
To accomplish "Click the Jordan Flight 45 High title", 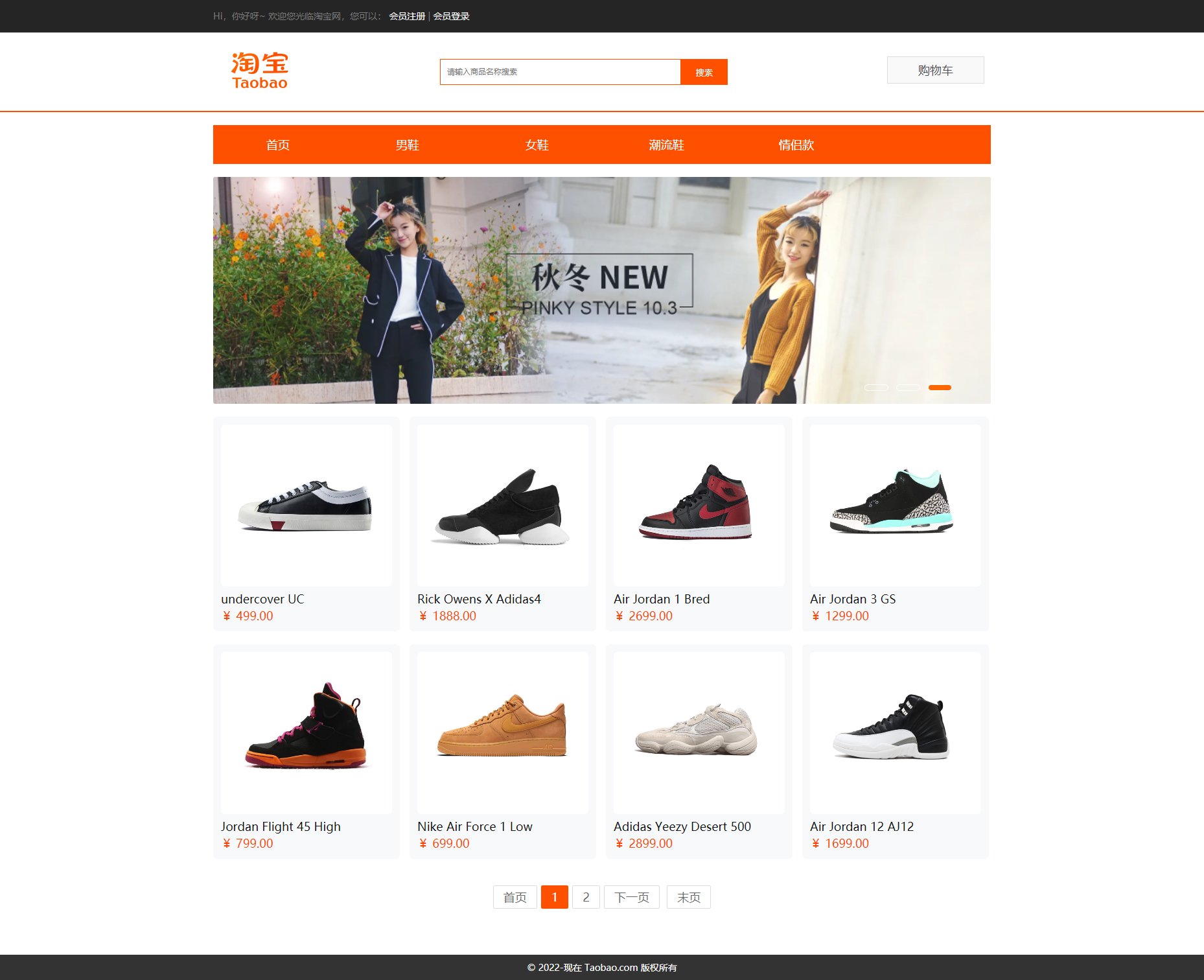I will 281,826.
